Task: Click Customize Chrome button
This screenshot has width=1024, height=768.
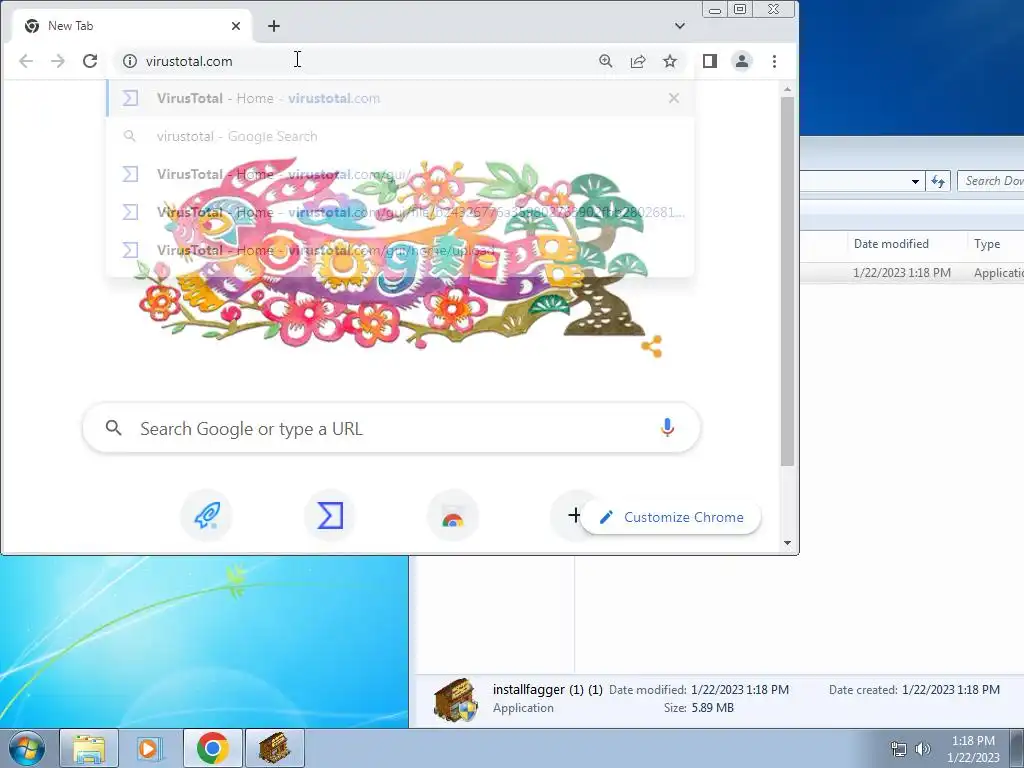Action: (x=671, y=517)
